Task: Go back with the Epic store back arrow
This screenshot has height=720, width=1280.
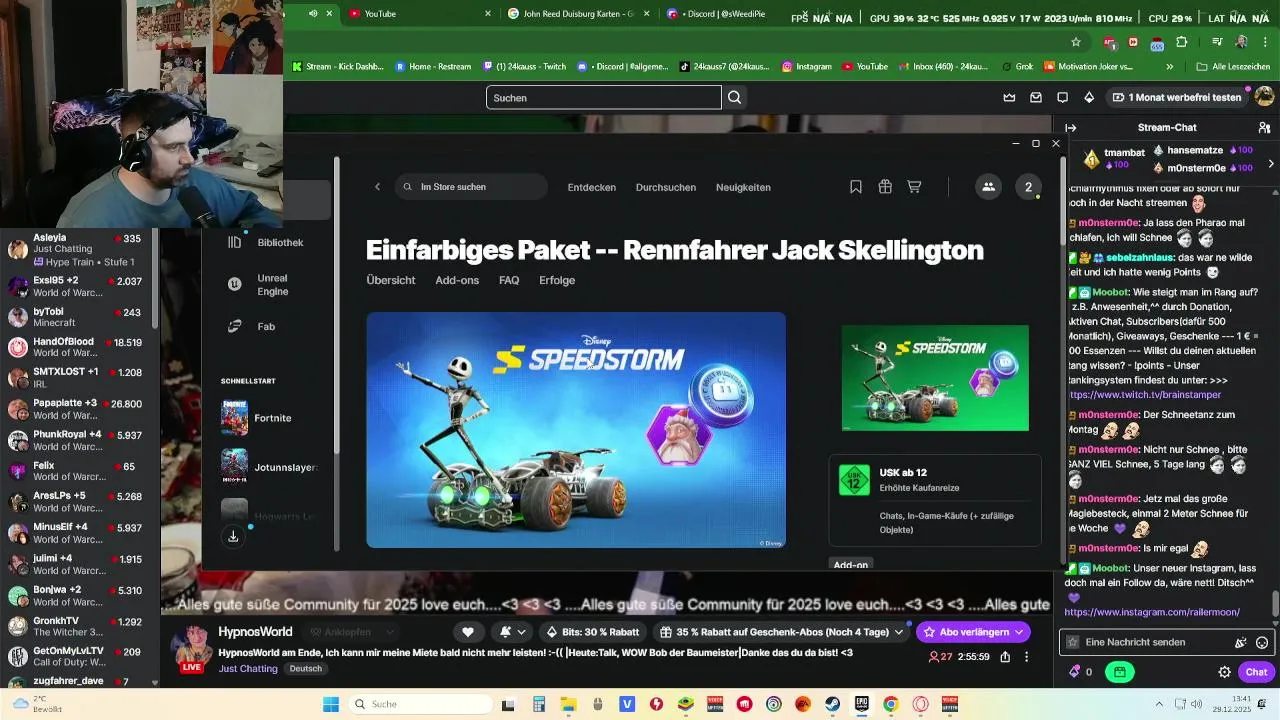Action: (377, 187)
